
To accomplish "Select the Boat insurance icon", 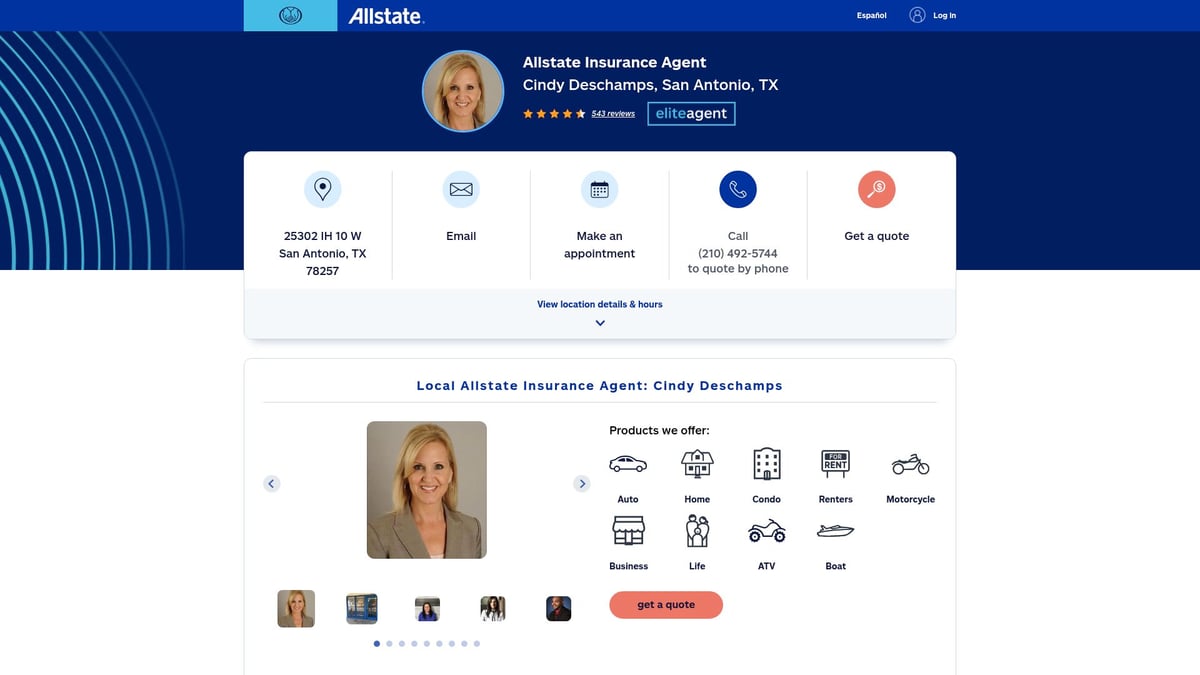I will pyautogui.click(x=834, y=530).
